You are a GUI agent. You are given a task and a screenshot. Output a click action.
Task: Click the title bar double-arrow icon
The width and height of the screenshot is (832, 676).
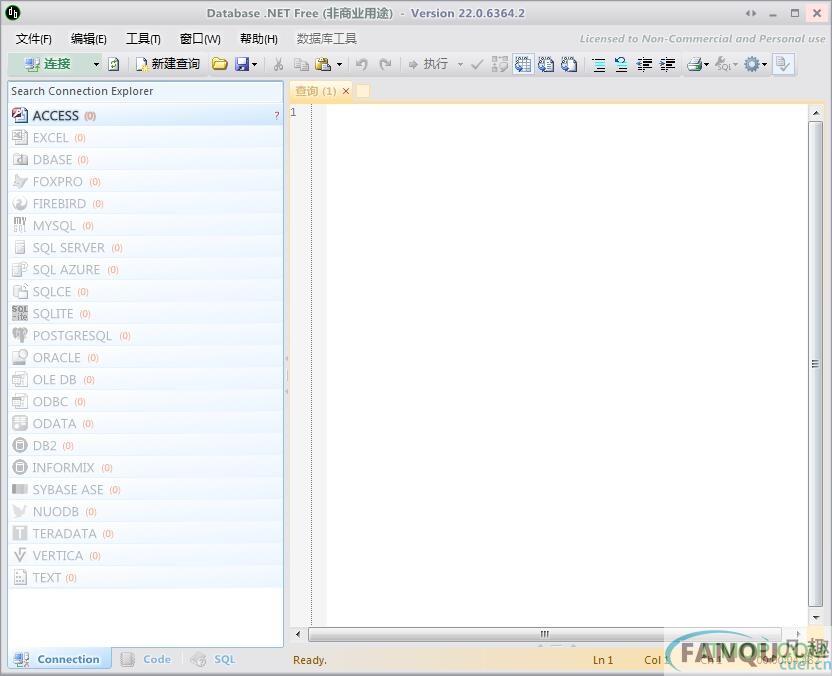(751, 13)
